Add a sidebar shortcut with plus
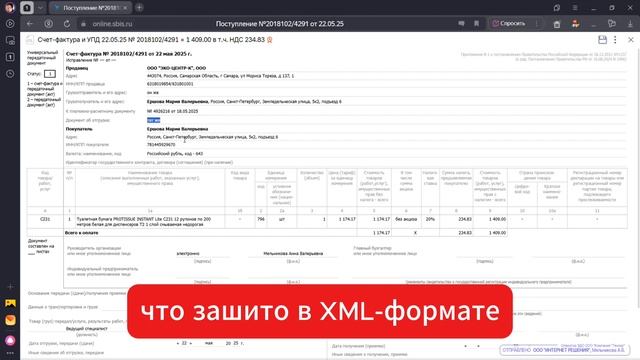This screenshot has height=360, width=640. pyautogui.click(x=10, y=287)
